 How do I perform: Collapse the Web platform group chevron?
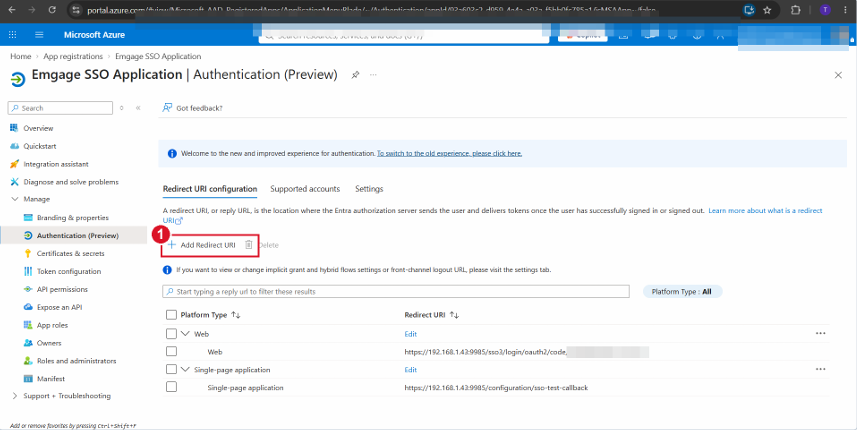click(185, 334)
